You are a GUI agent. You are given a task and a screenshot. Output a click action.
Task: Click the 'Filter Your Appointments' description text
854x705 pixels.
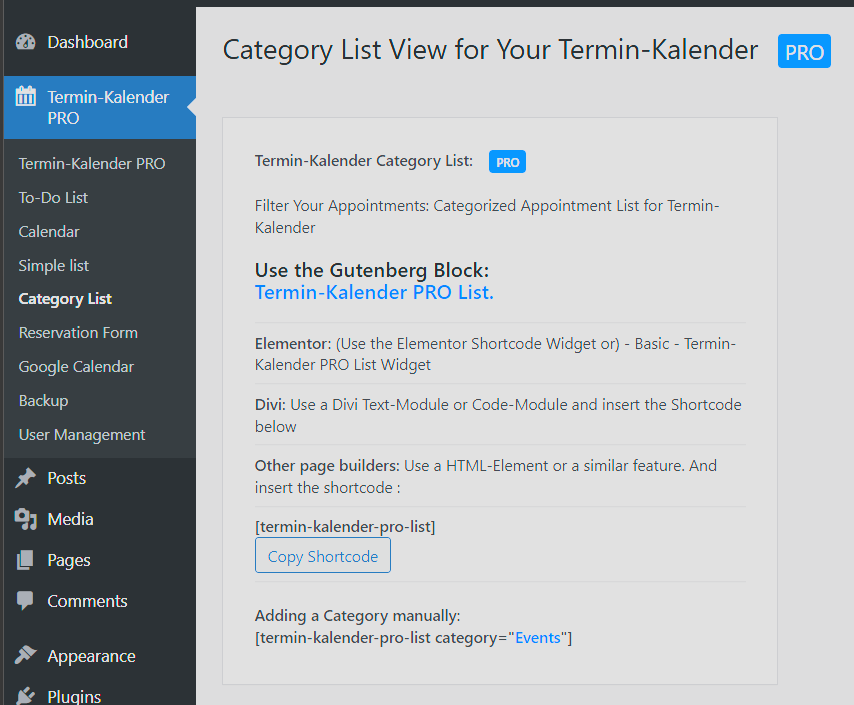point(487,216)
